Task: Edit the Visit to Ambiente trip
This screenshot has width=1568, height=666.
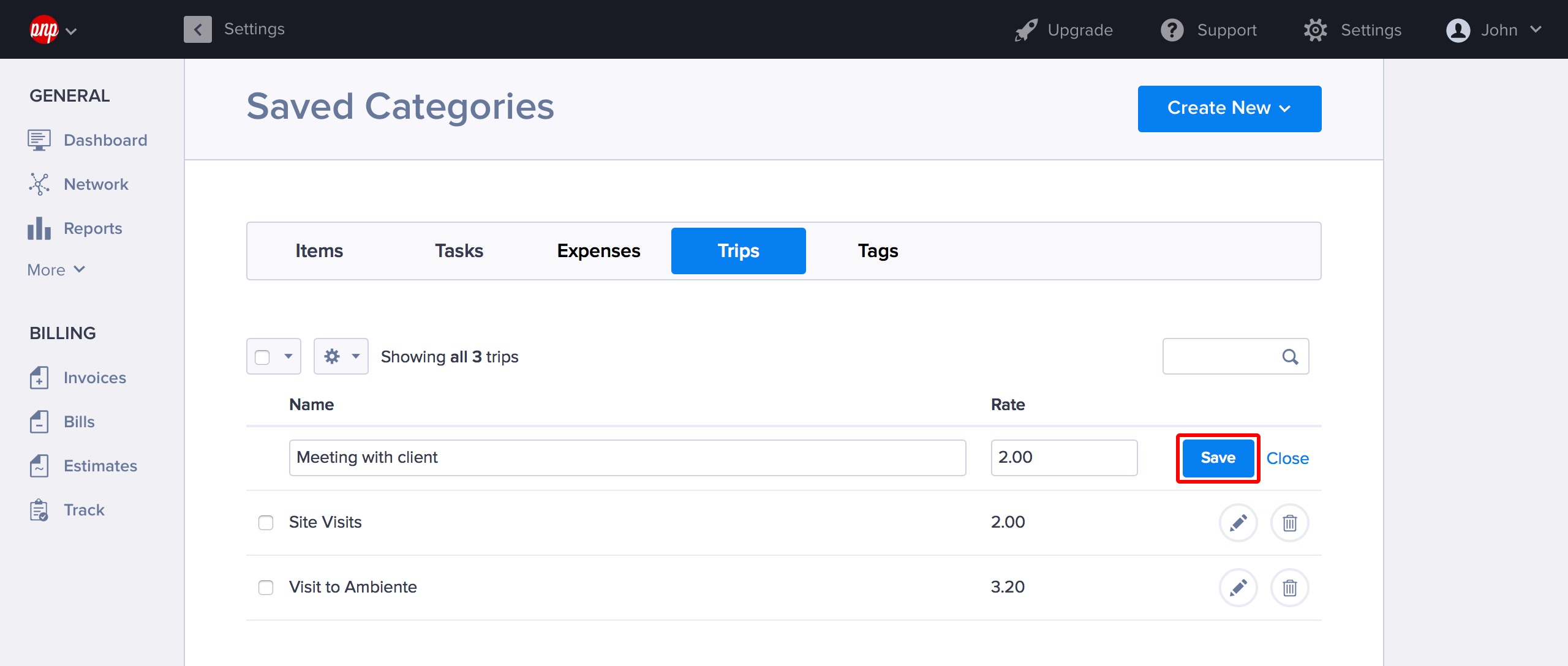Action: point(1238,588)
